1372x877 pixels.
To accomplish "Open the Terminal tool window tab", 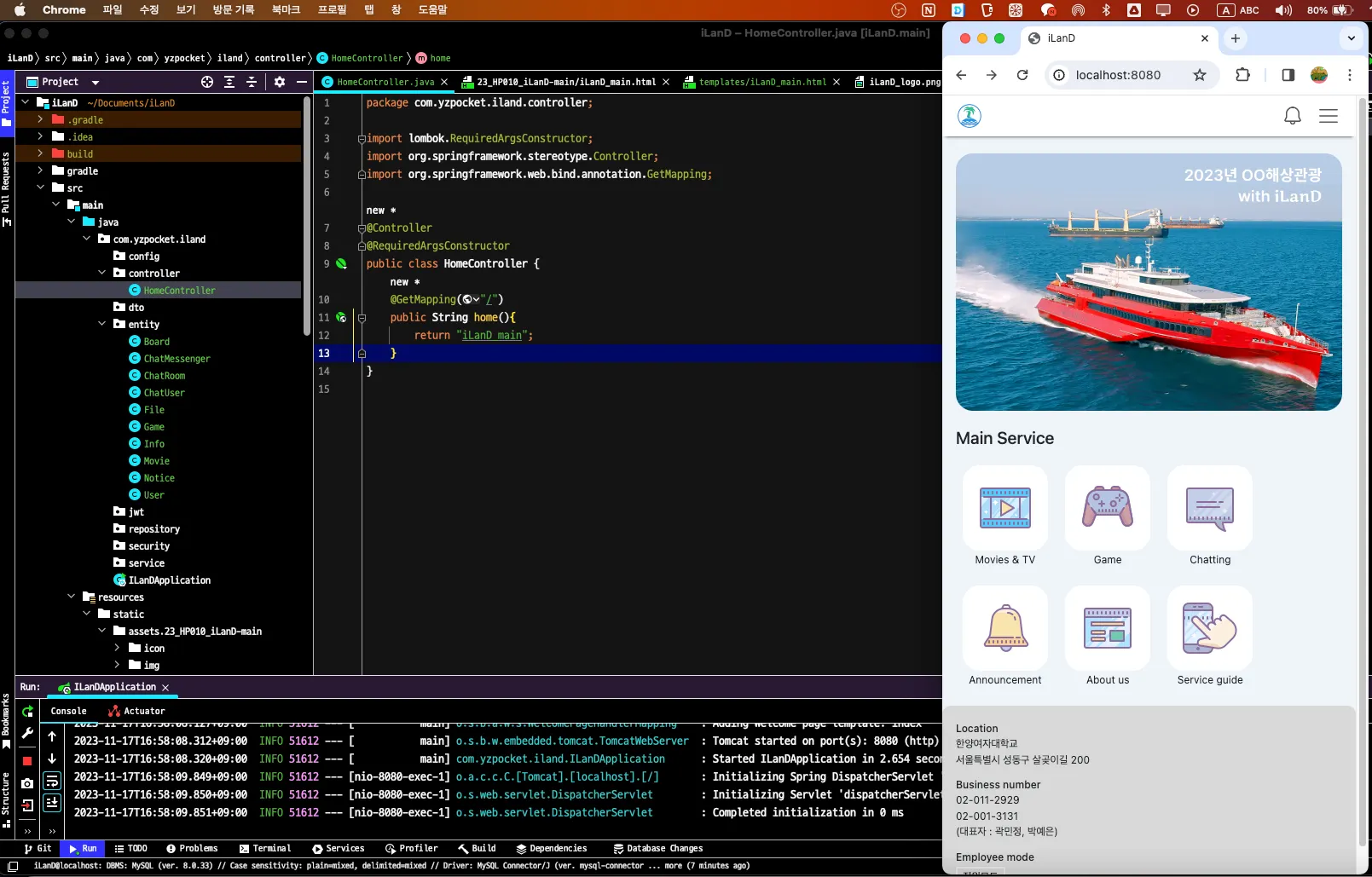I will click(x=265, y=848).
